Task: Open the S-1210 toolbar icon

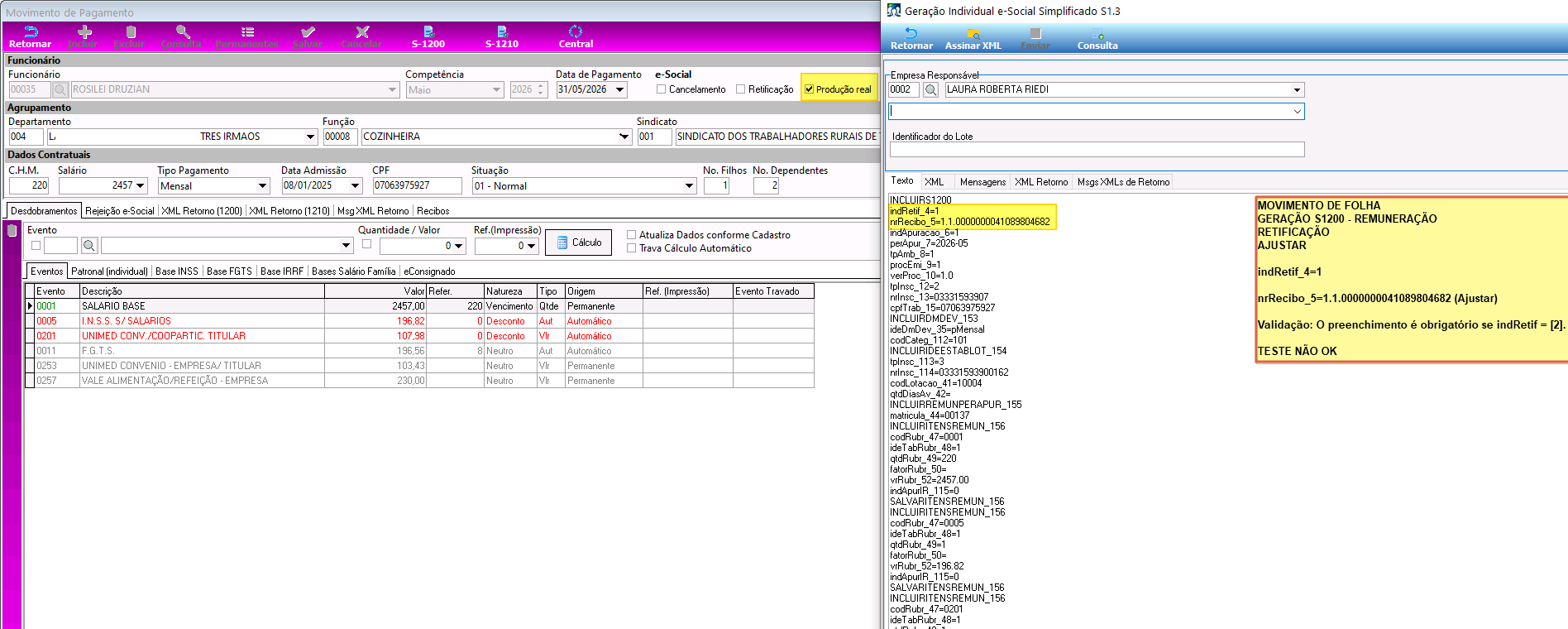Action: coord(501,36)
